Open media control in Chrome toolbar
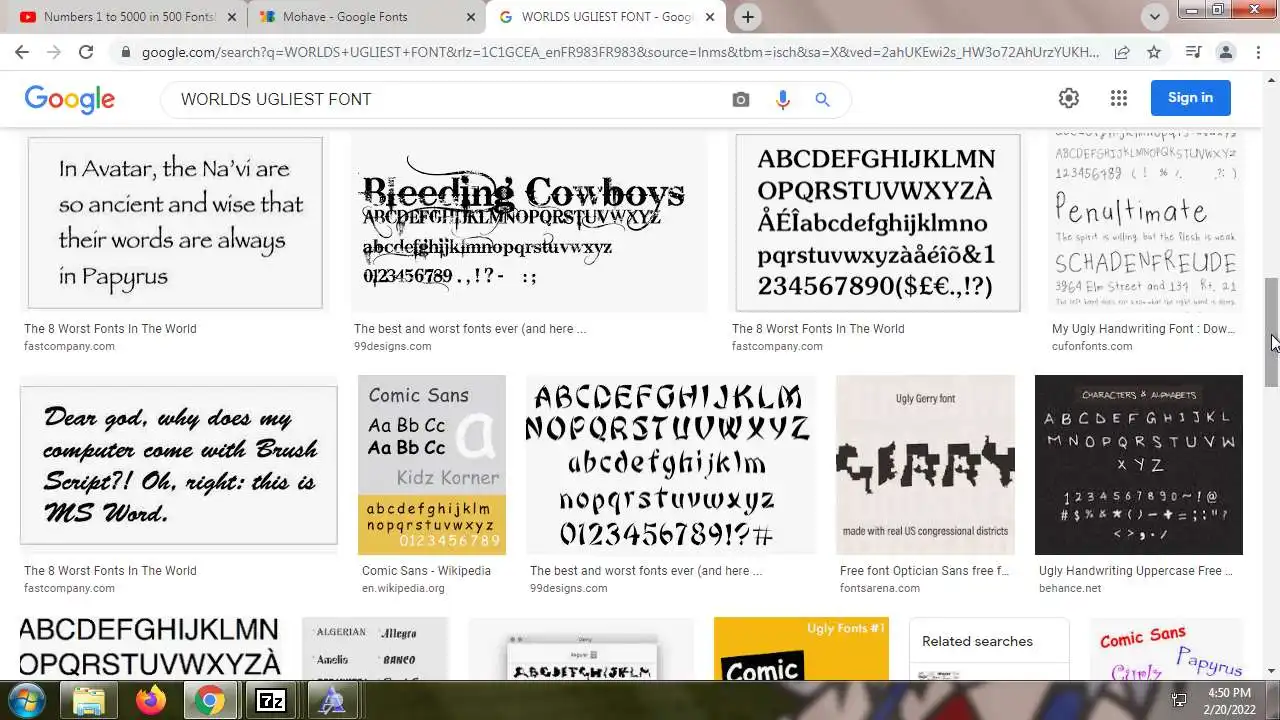 tap(1193, 52)
